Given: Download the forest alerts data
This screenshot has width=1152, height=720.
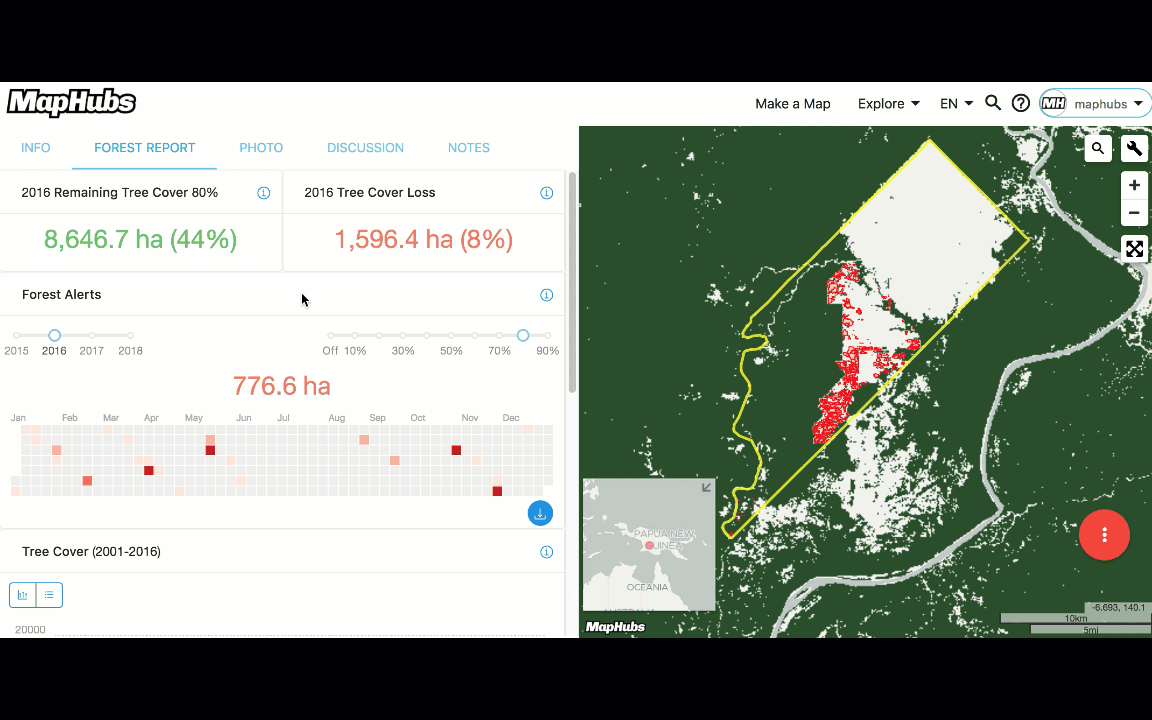Looking at the screenshot, I should point(540,513).
